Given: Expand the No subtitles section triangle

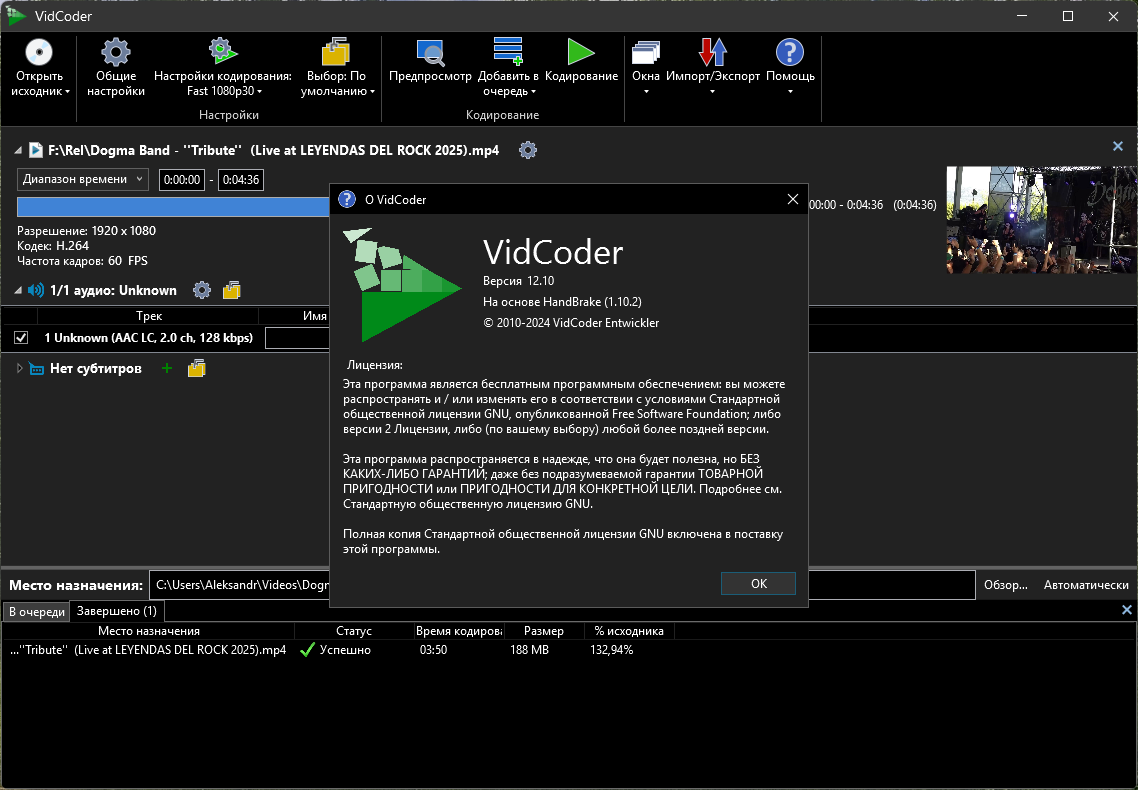Looking at the screenshot, I should [x=20, y=369].
